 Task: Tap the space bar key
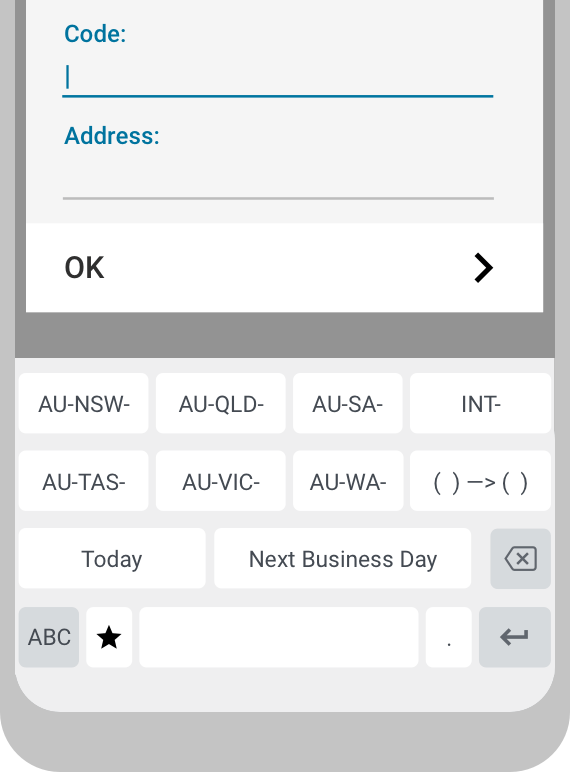click(279, 637)
